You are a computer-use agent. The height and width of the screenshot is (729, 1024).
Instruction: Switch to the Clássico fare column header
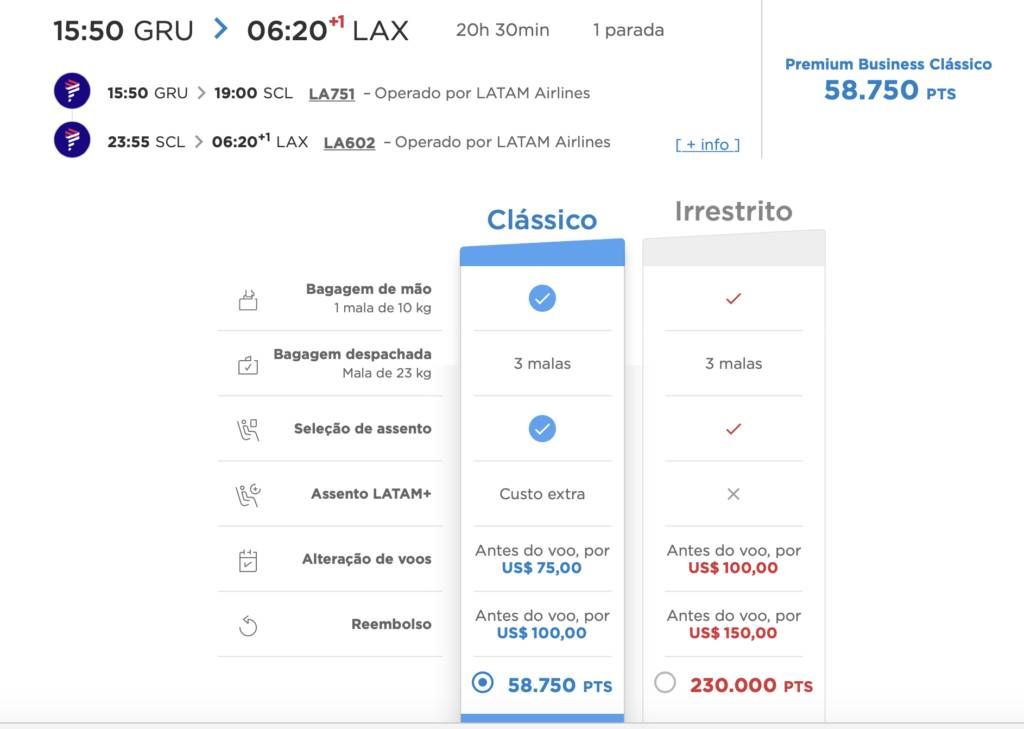(542, 219)
